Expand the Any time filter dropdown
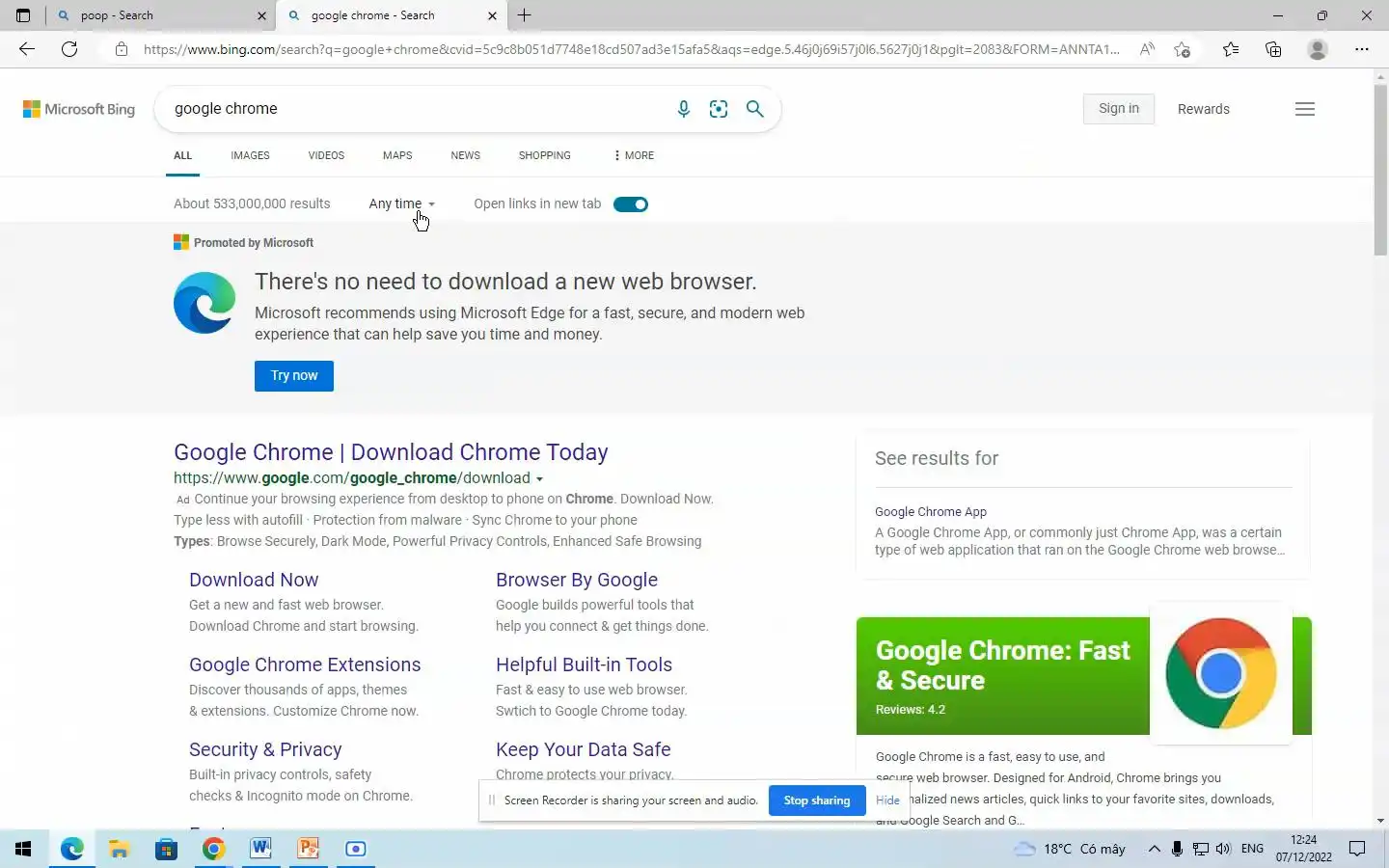This screenshot has height=868, width=1389. [x=401, y=203]
